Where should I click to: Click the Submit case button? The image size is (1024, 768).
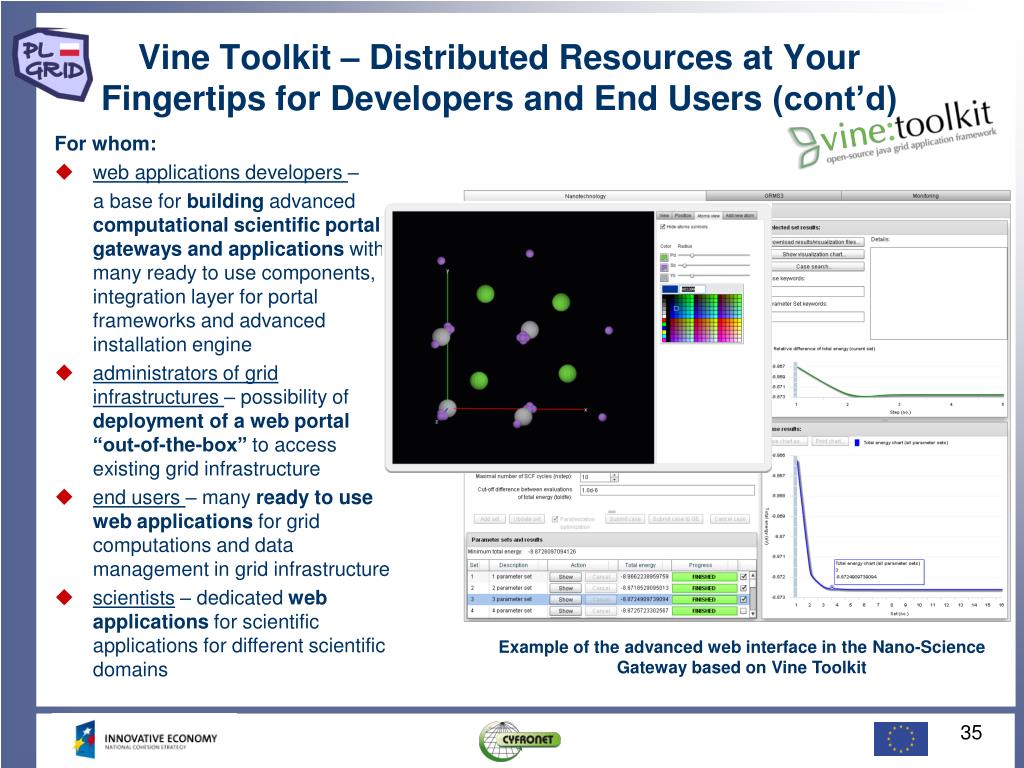(625, 519)
